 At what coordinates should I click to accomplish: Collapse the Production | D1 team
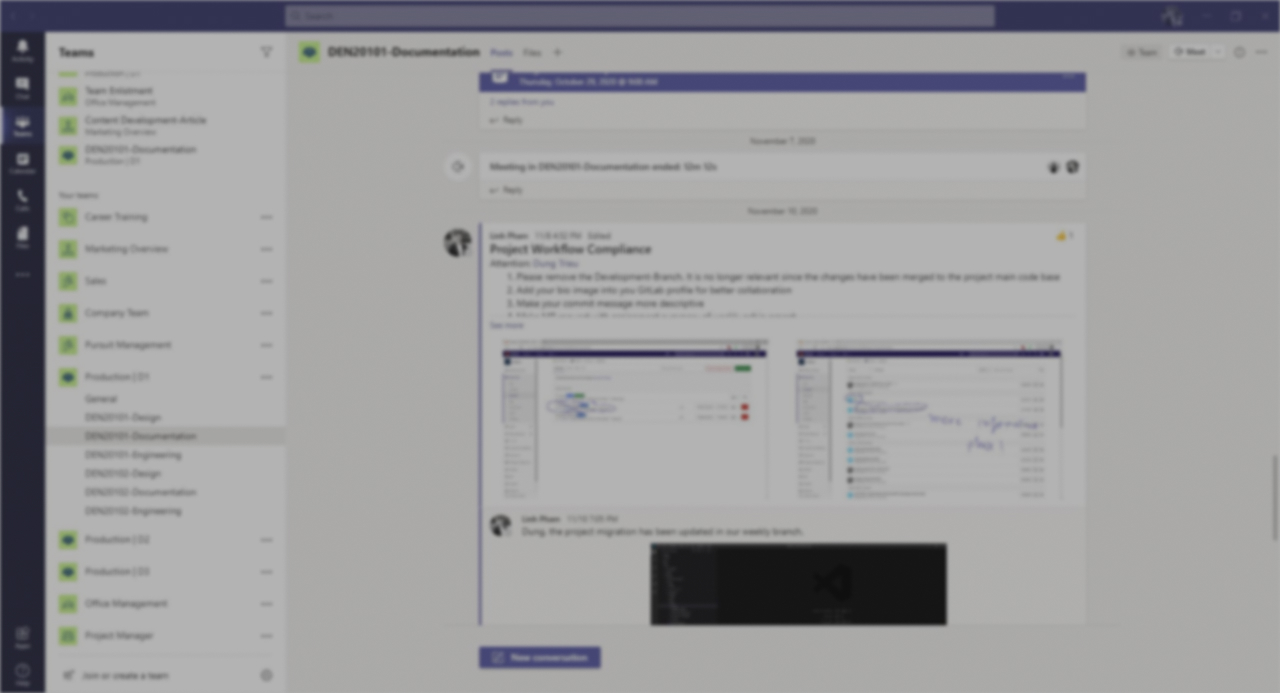pyautogui.click(x=68, y=377)
